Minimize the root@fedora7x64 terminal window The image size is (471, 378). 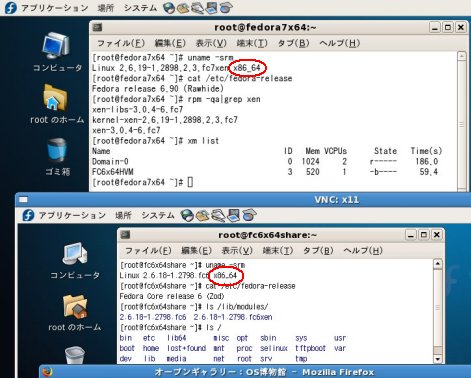click(x=435, y=27)
